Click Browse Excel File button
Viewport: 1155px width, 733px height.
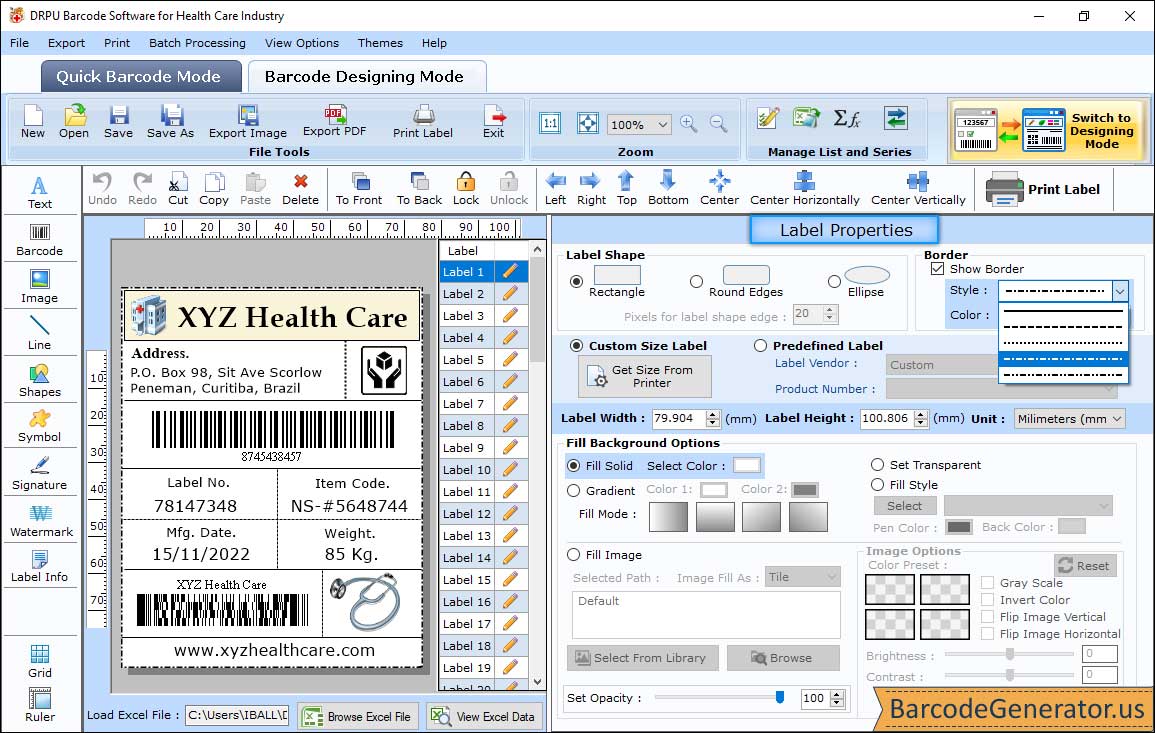click(358, 716)
